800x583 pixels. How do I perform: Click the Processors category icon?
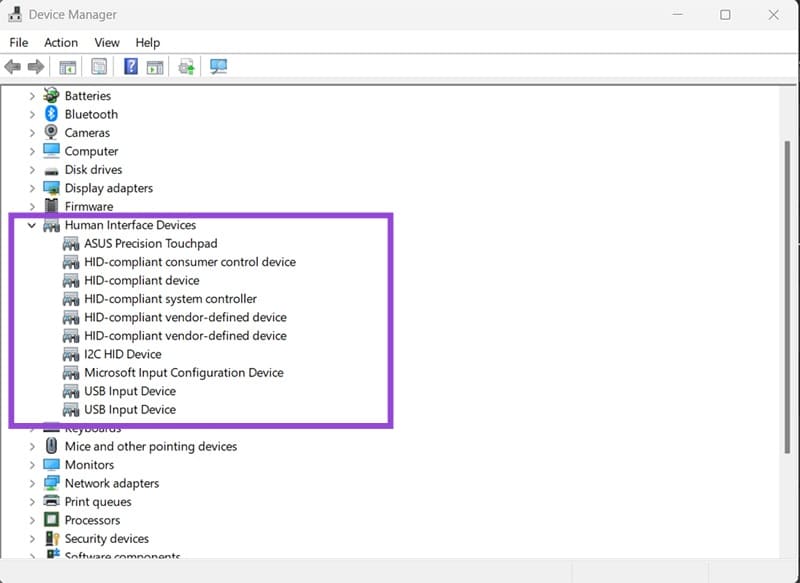click(x=51, y=520)
